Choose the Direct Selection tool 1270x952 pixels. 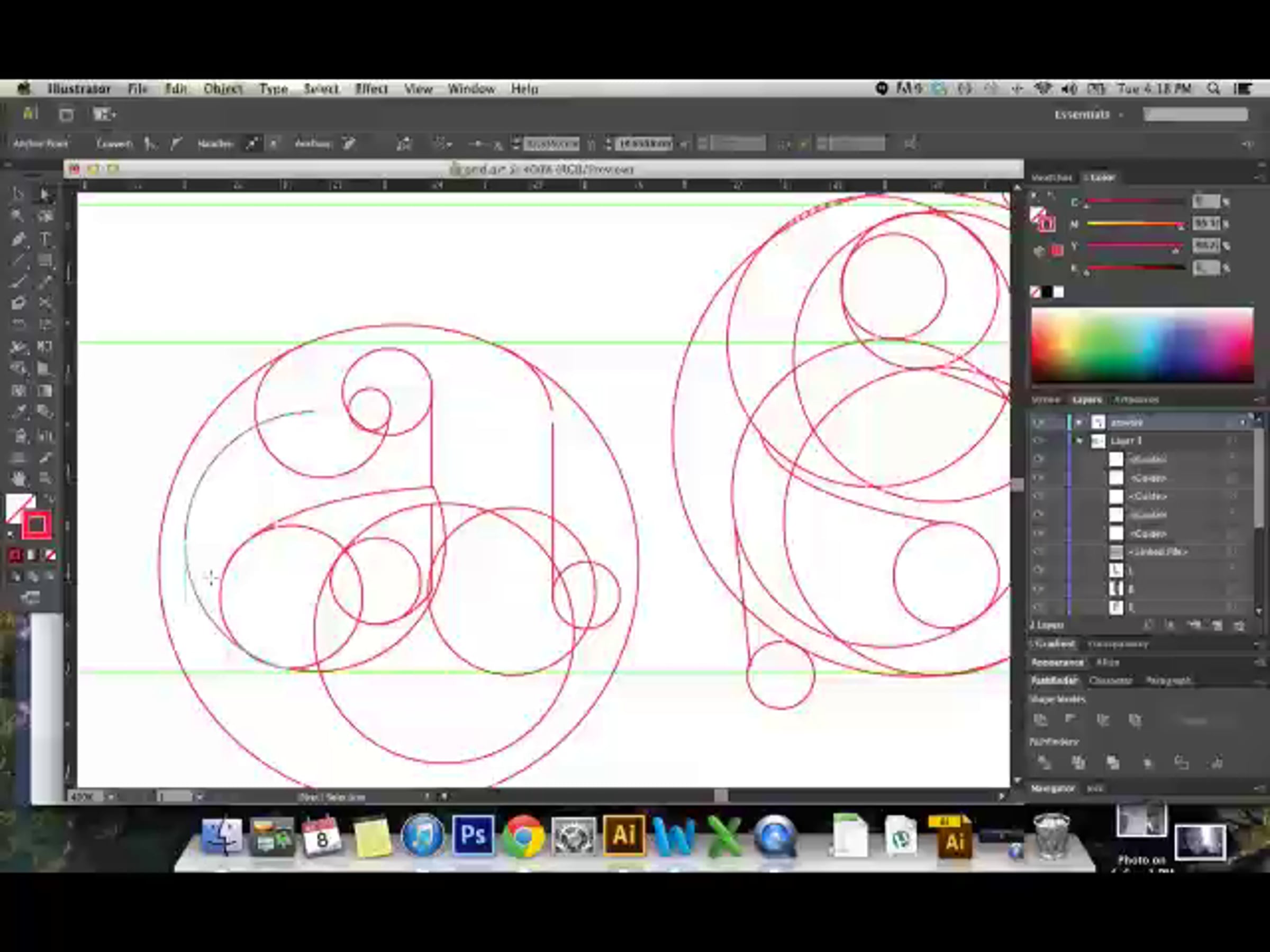pos(45,195)
